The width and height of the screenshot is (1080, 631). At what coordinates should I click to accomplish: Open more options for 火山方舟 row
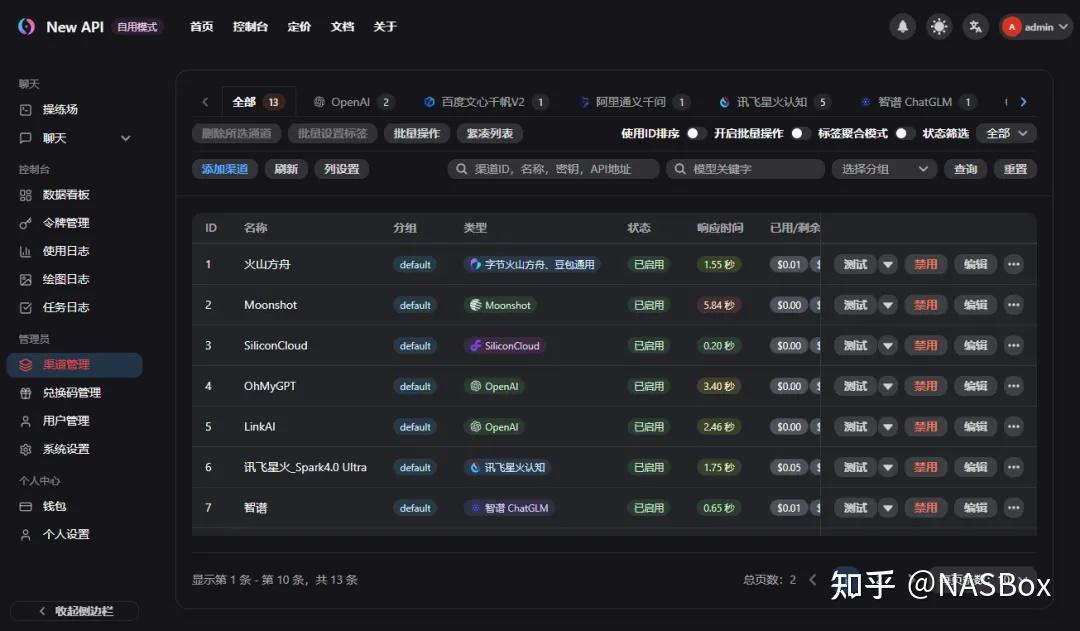click(x=1013, y=264)
